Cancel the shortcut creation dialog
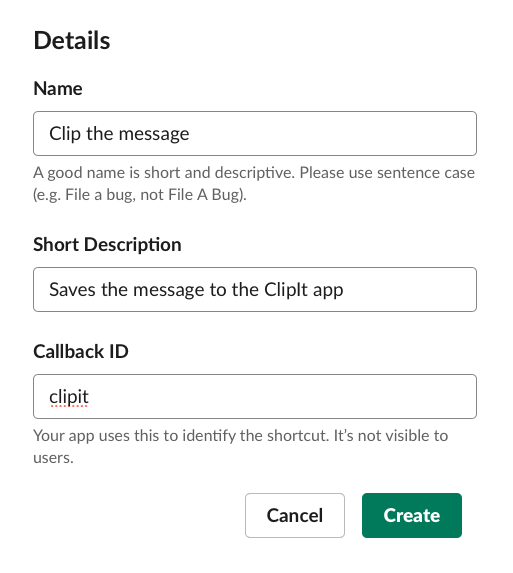Viewport: 513px width, 573px height. (x=295, y=515)
